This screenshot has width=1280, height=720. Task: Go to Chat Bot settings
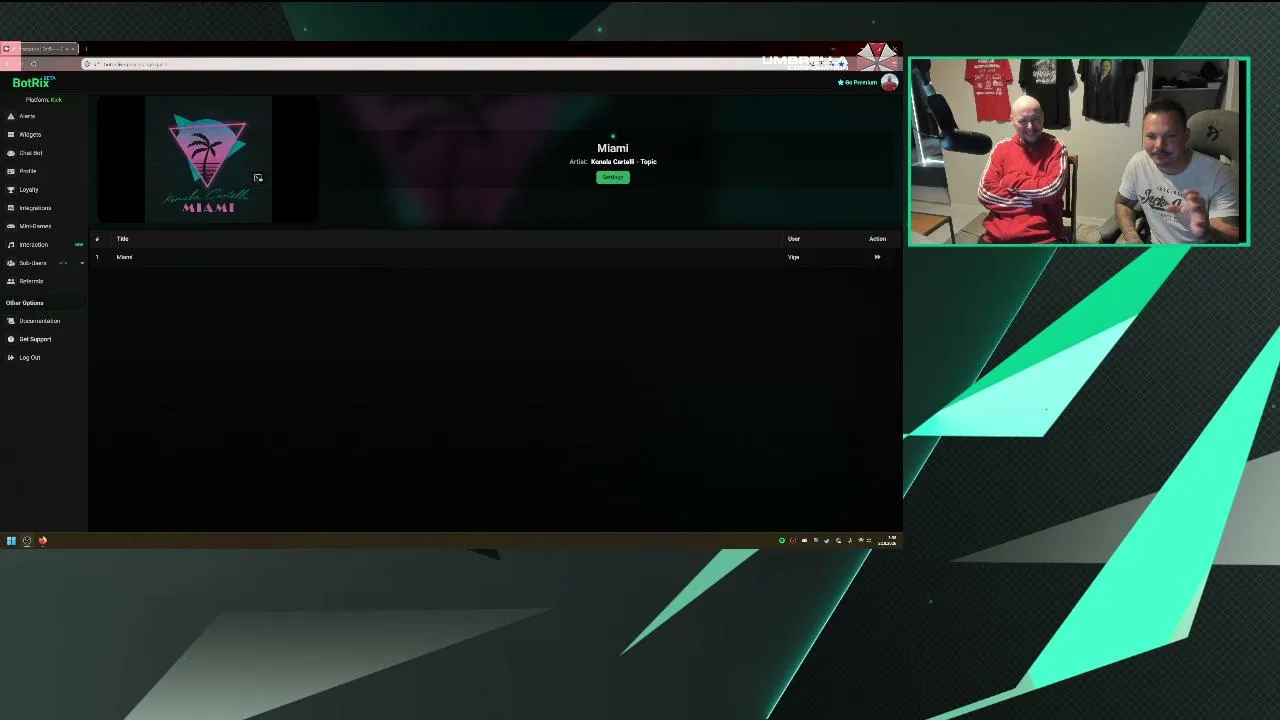click(31, 153)
